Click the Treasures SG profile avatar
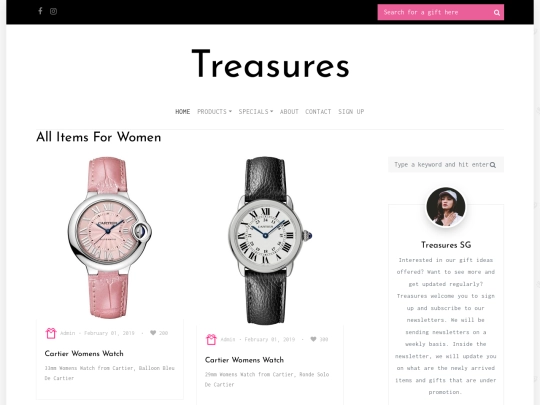This screenshot has height=405, width=540. tap(446, 207)
